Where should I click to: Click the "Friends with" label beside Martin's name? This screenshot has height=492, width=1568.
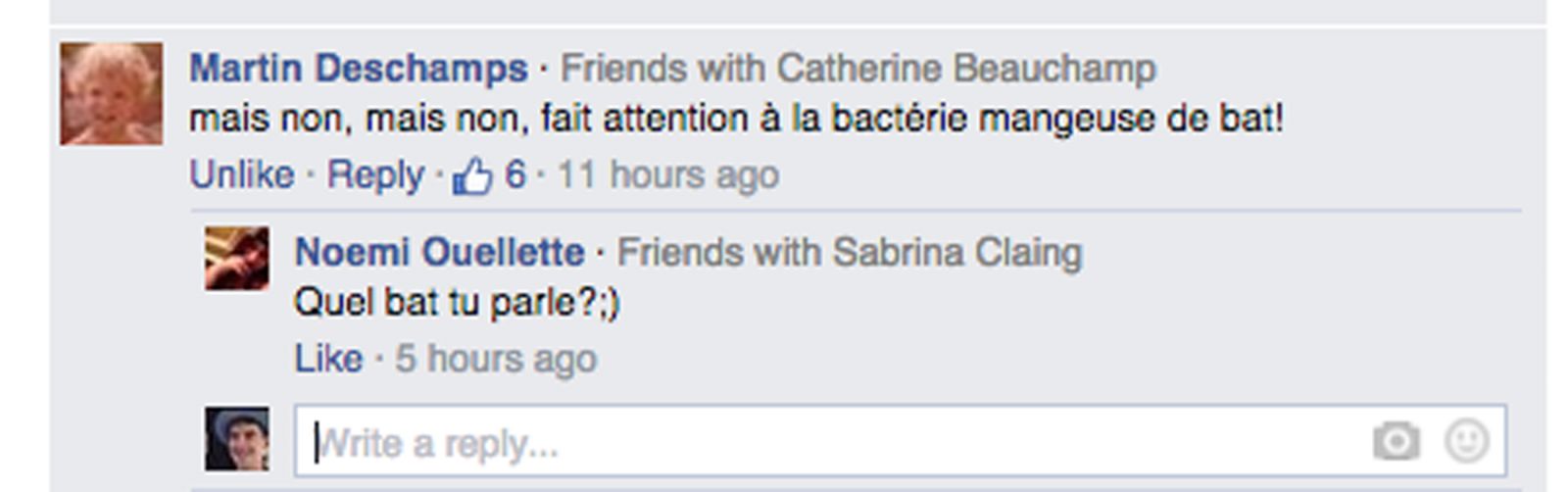point(662,69)
